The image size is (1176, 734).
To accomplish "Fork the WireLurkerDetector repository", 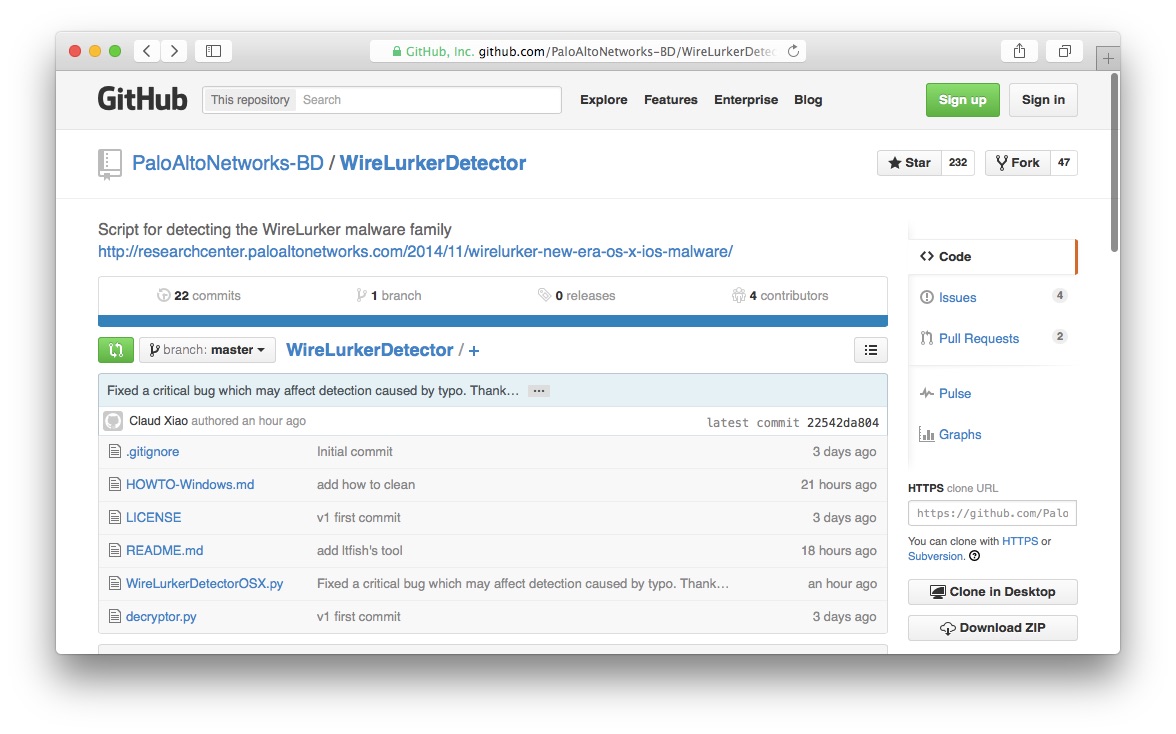I will 1018,163.
